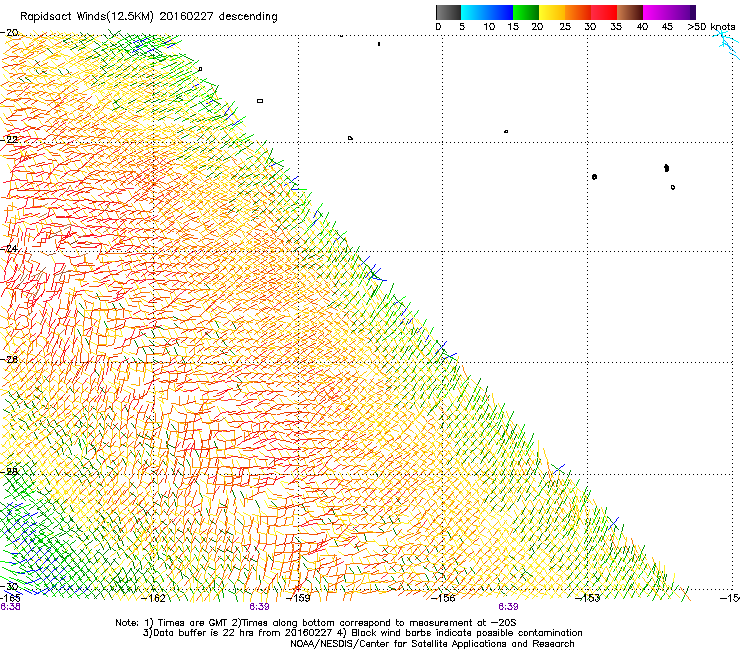Click the note line starting "Note: 1) Times are GMT"
The image size is (740, 650).
316,623
